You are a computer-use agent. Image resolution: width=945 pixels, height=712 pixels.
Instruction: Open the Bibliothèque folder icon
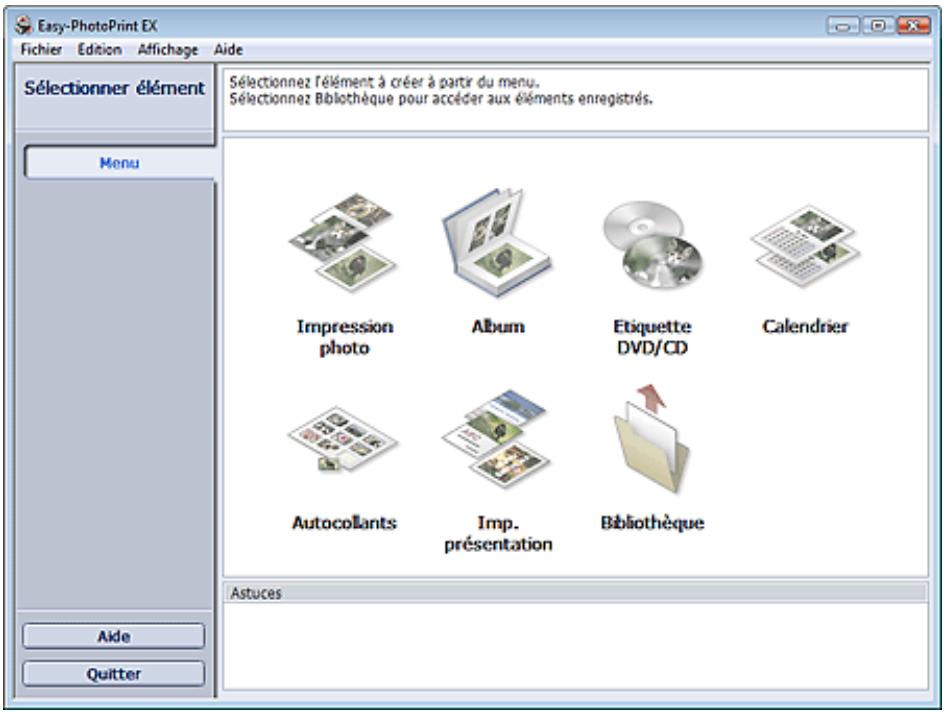[x=652, y=440]
